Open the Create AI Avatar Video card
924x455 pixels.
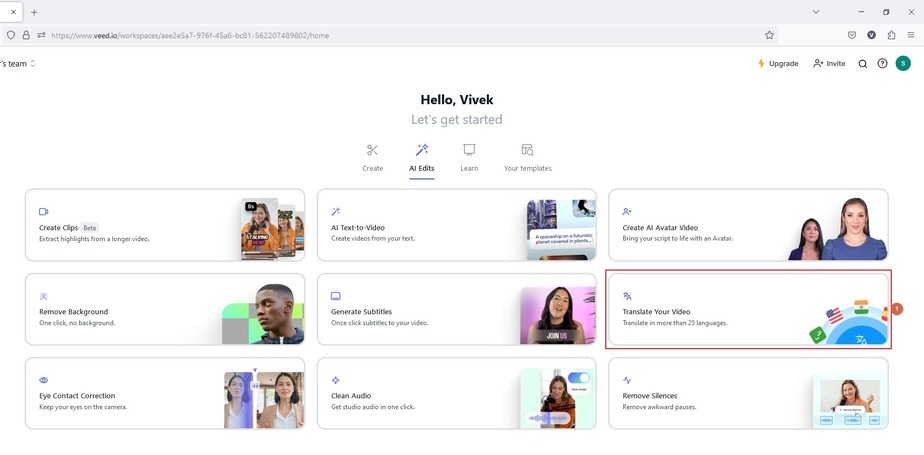(748, 225)
